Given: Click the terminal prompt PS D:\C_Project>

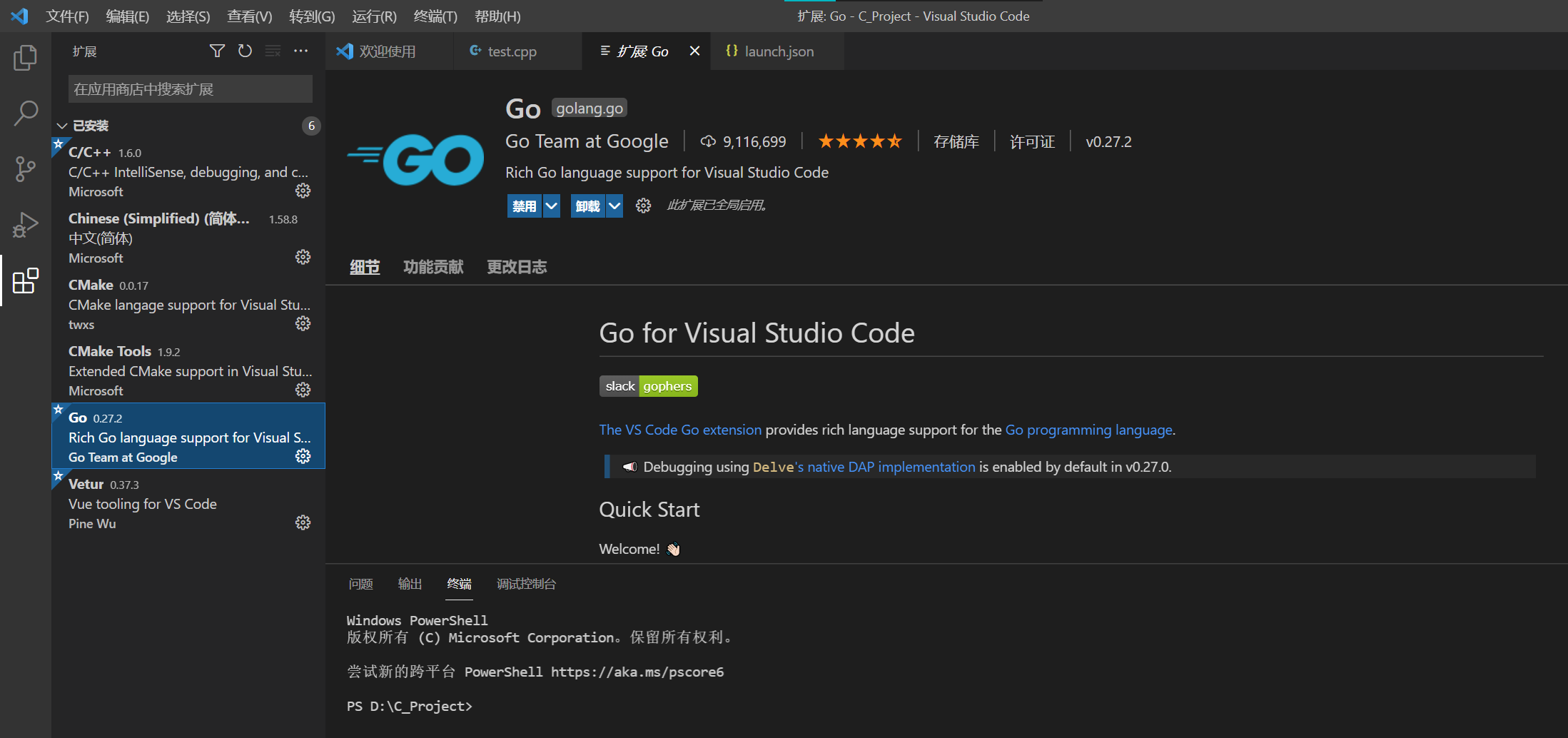Looking at the screenshot, I should 410,706.
